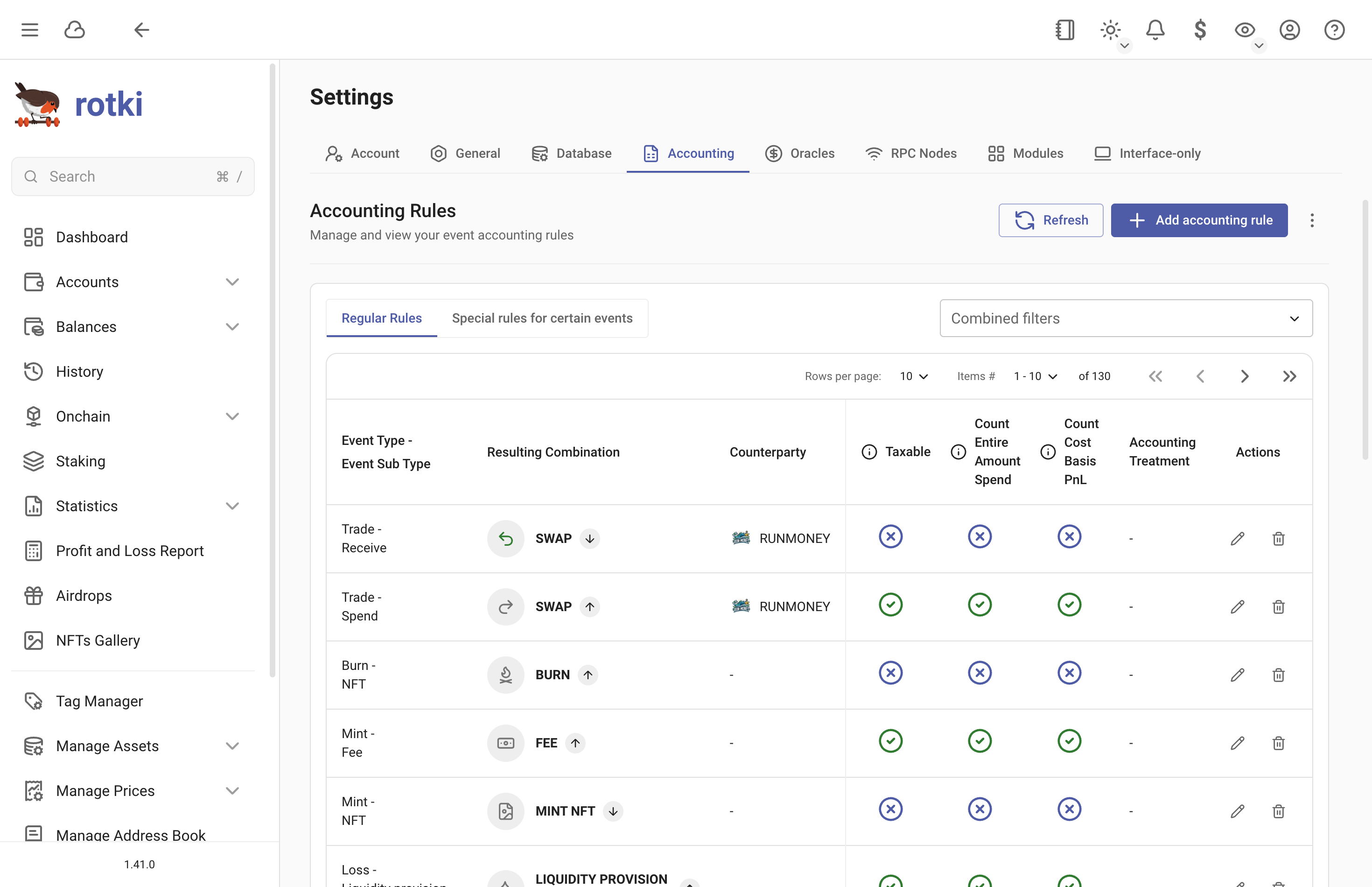Open the user notes notebook icon

coord(1065,30)
